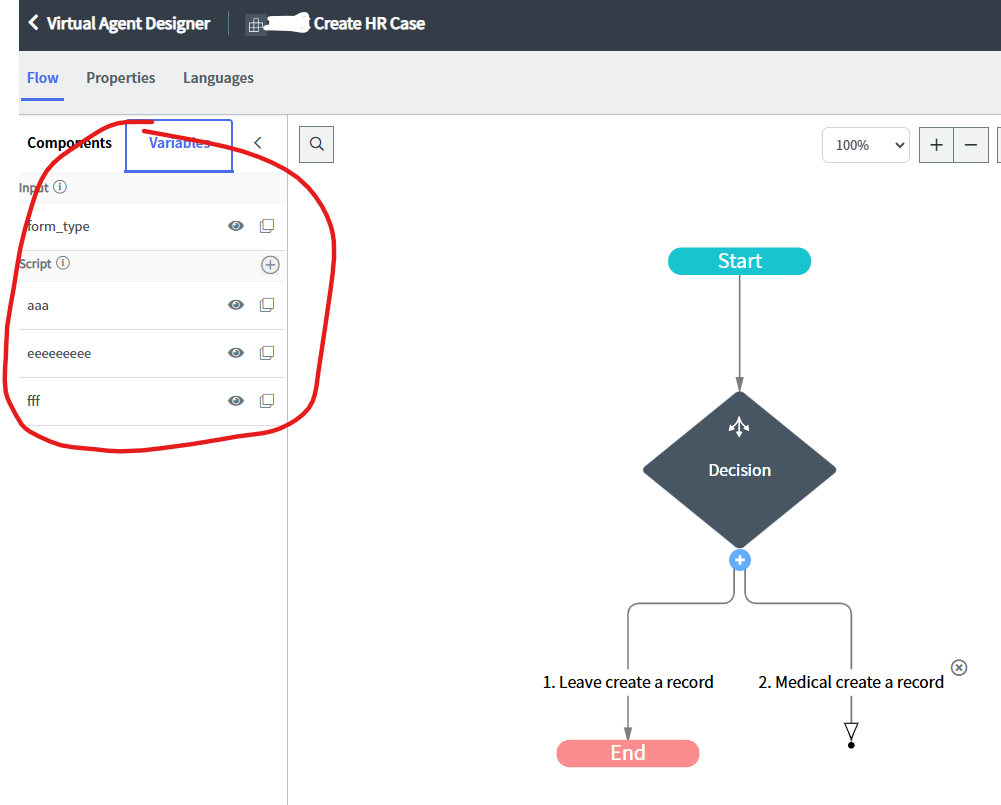Screen dimensions: 1001x805
Task: Collapse the Variables panel with the chevron
Action: (x=258, y=142)
